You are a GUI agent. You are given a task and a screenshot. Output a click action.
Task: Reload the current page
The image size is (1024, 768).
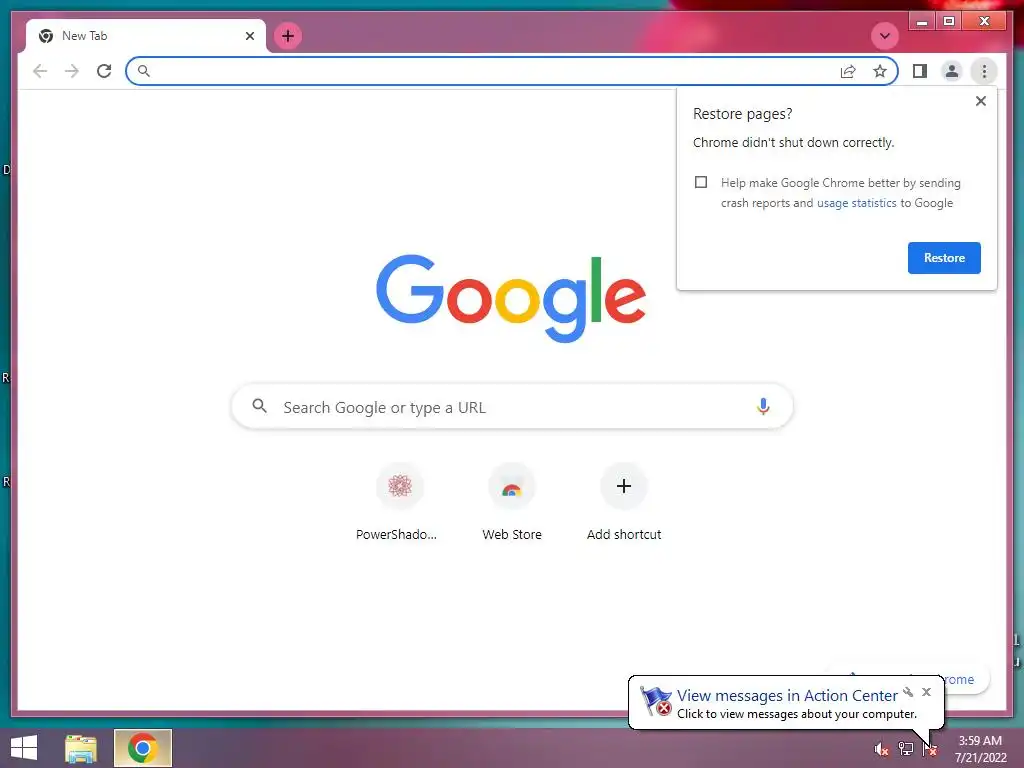(104, 71)
